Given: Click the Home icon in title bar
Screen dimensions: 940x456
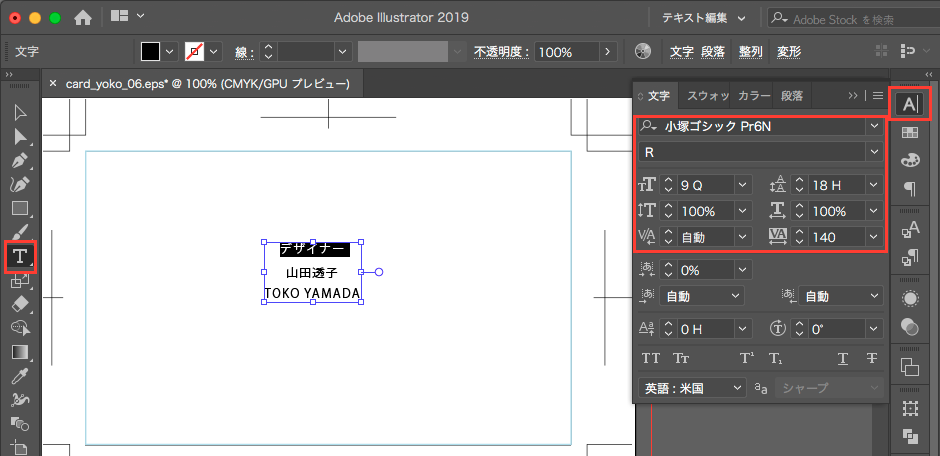Looking at the screenshot, I should [x=83, y=17].
